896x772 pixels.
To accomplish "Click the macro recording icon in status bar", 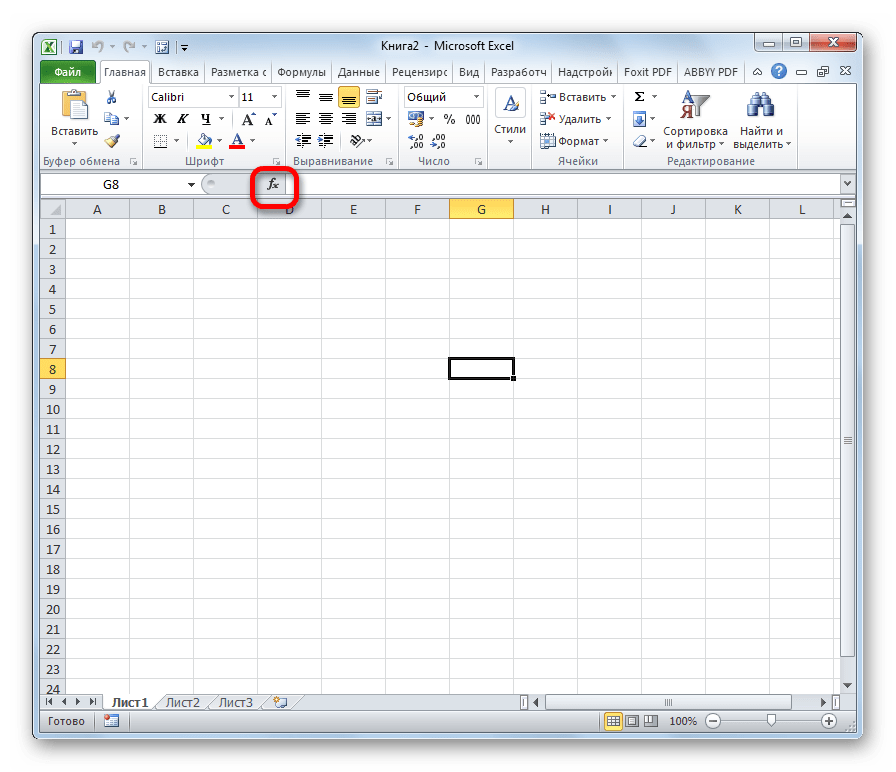I will tap(111, 721).
